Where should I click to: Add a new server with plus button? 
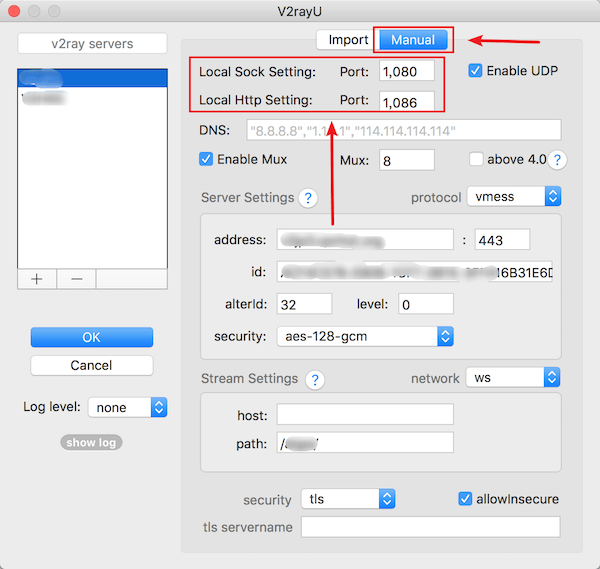tap(37, 279)
